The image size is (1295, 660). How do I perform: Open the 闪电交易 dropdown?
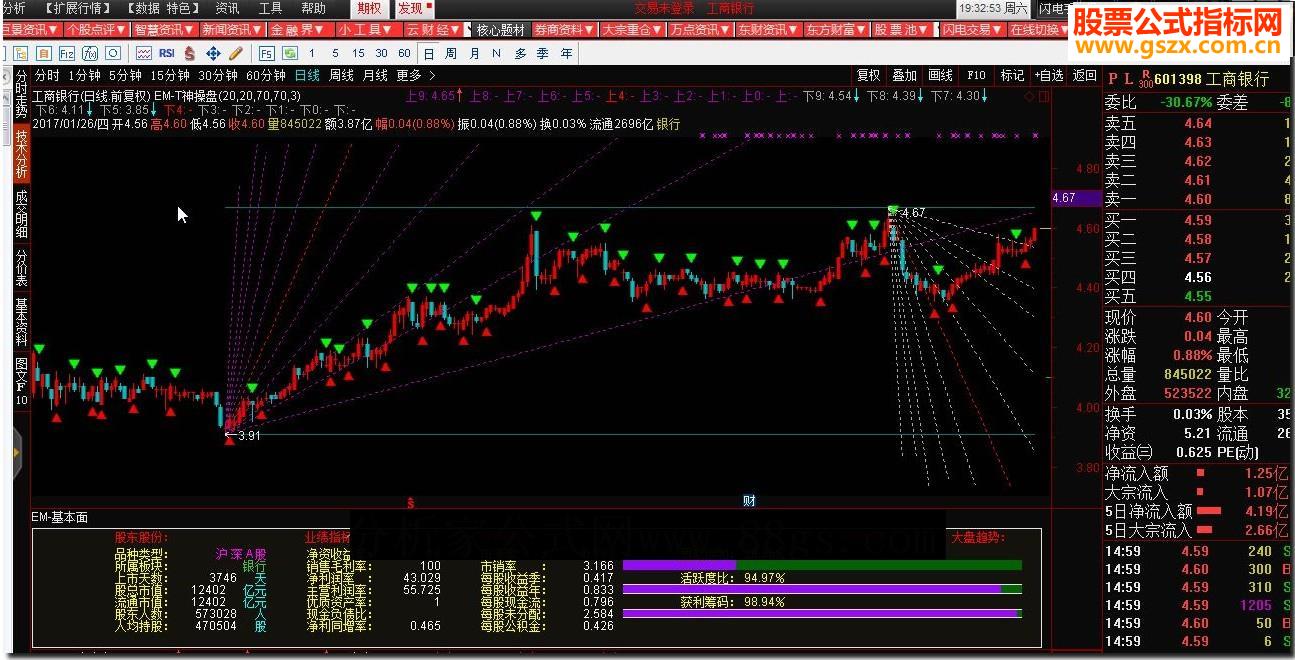pyautogui.click(x=971, y=29)
